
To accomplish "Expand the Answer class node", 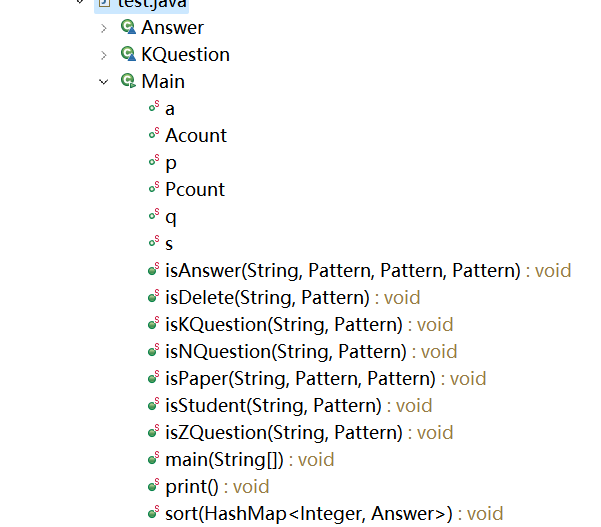I will coord(103,28).
